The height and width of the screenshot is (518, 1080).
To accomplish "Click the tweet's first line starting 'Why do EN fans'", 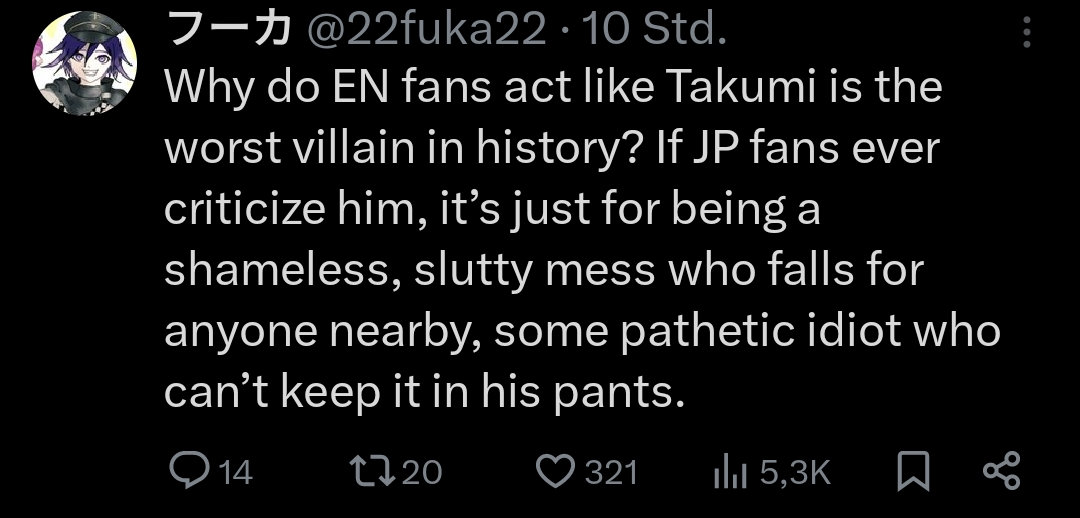I will (553, 90).
